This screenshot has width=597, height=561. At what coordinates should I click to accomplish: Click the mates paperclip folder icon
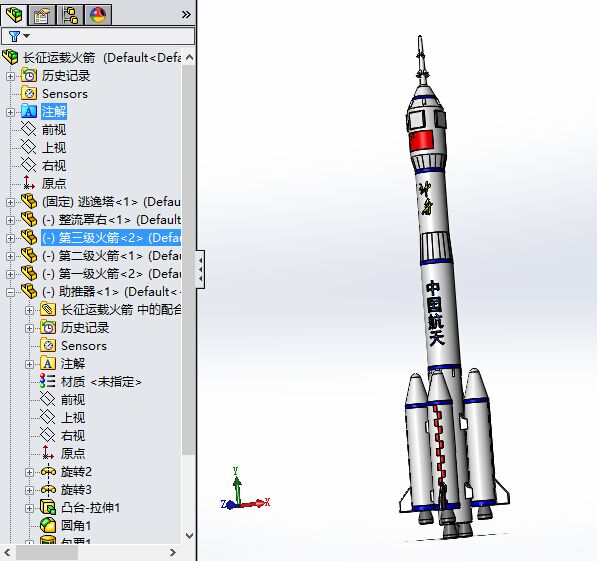pos(48,309)
